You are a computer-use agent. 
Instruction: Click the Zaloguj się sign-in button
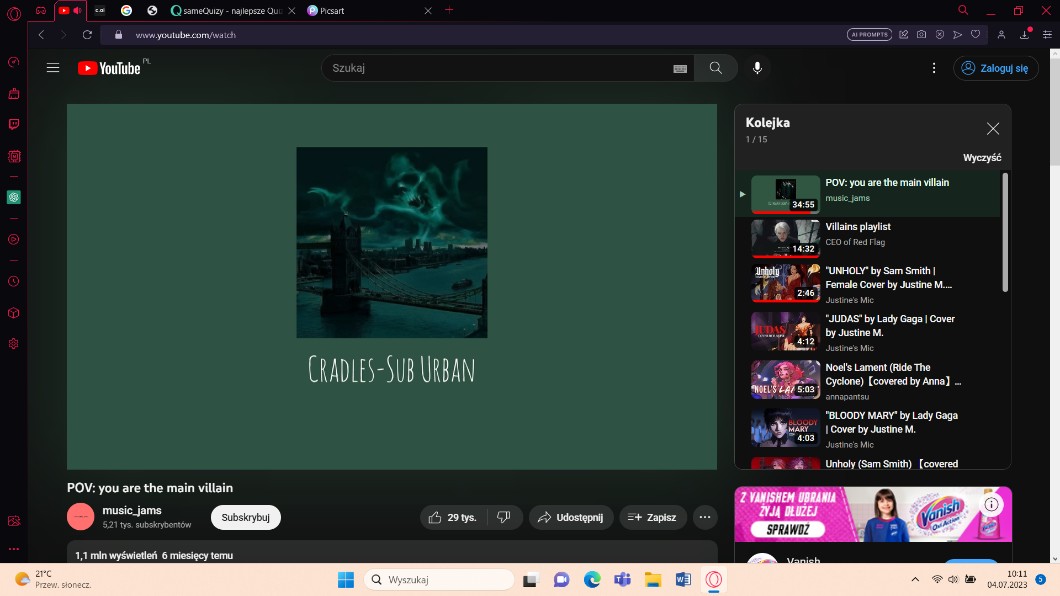point(996,68)
